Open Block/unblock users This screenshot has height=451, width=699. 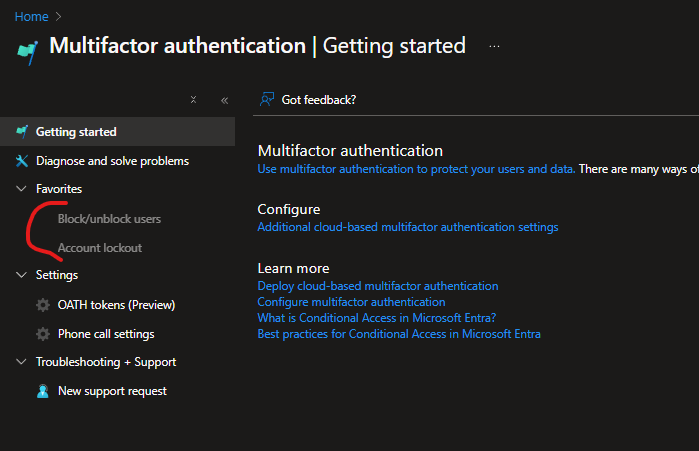point(109,219)
